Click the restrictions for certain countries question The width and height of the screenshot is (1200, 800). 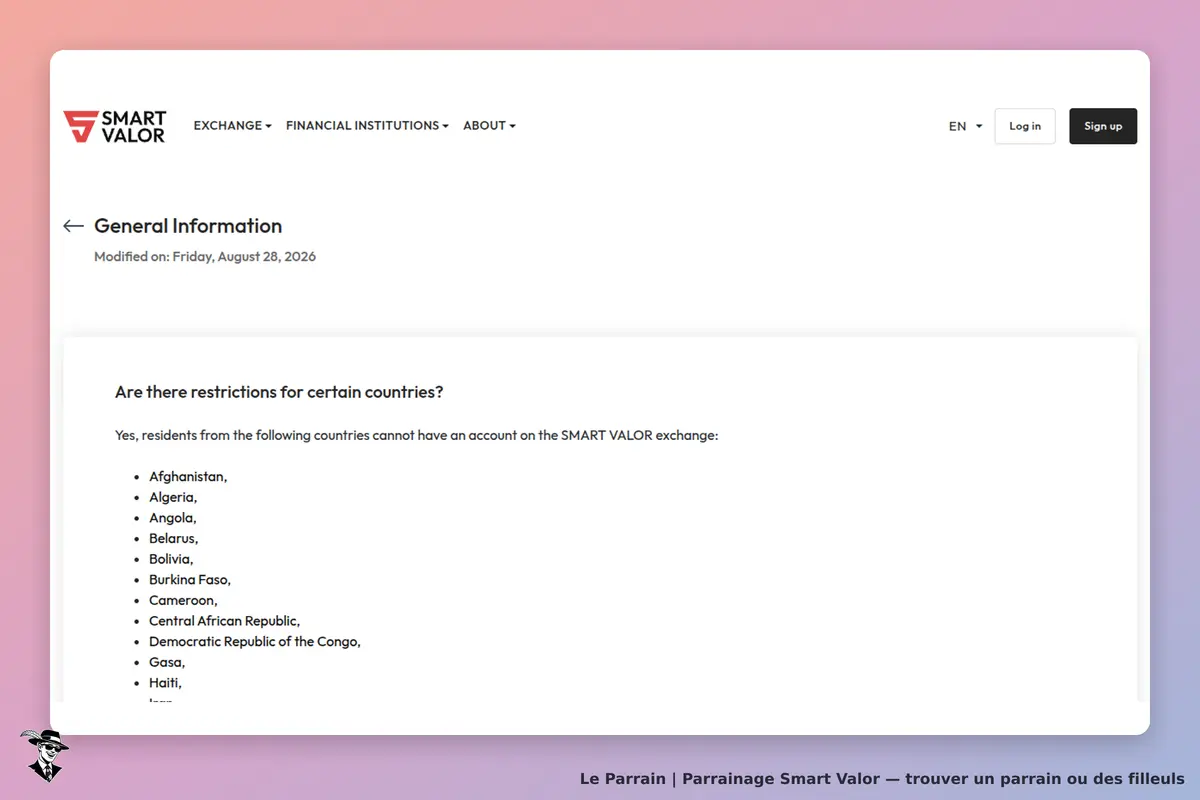(279, 392)
